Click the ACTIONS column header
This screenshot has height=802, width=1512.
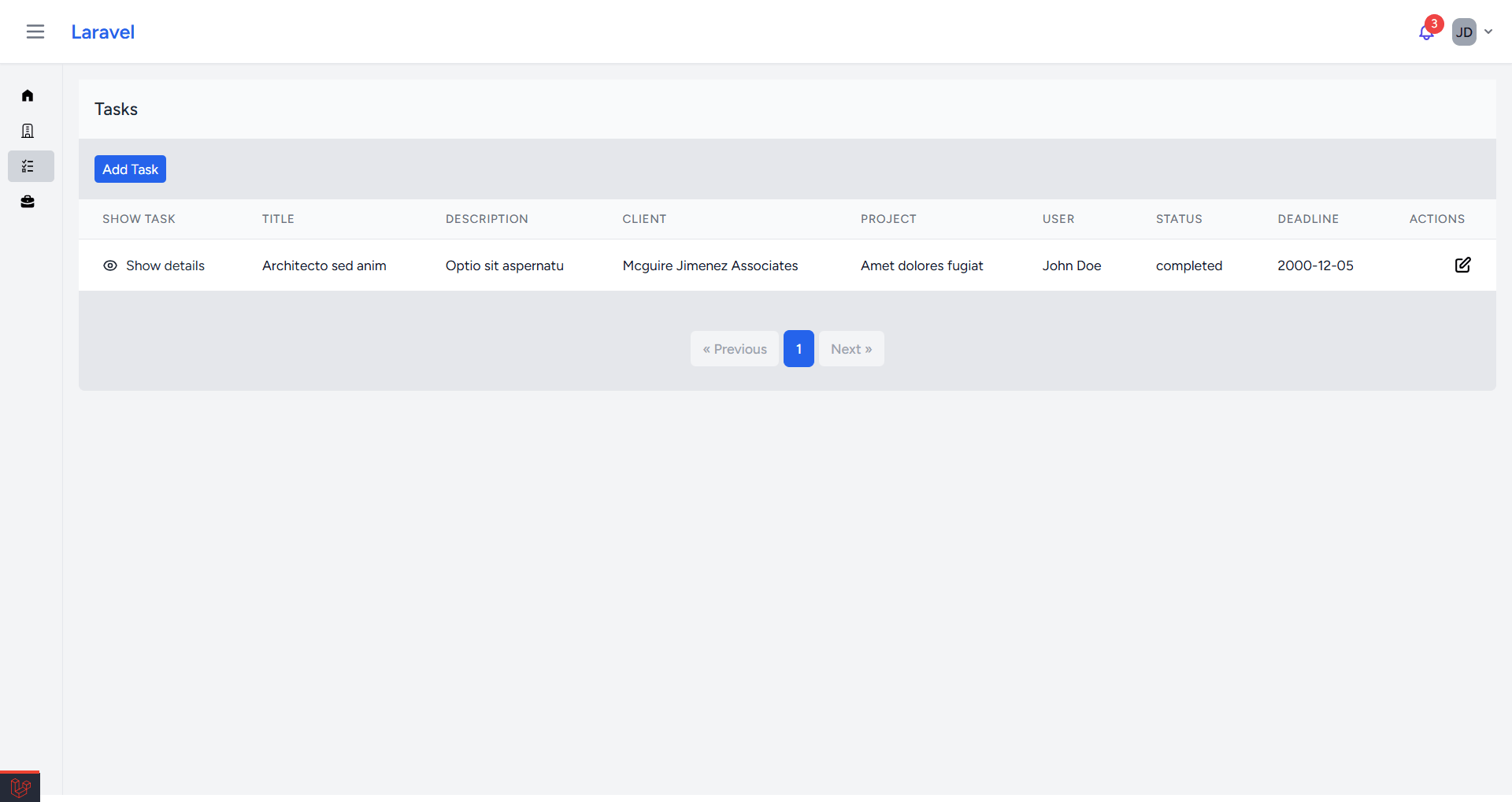(x=1437, y=219)
